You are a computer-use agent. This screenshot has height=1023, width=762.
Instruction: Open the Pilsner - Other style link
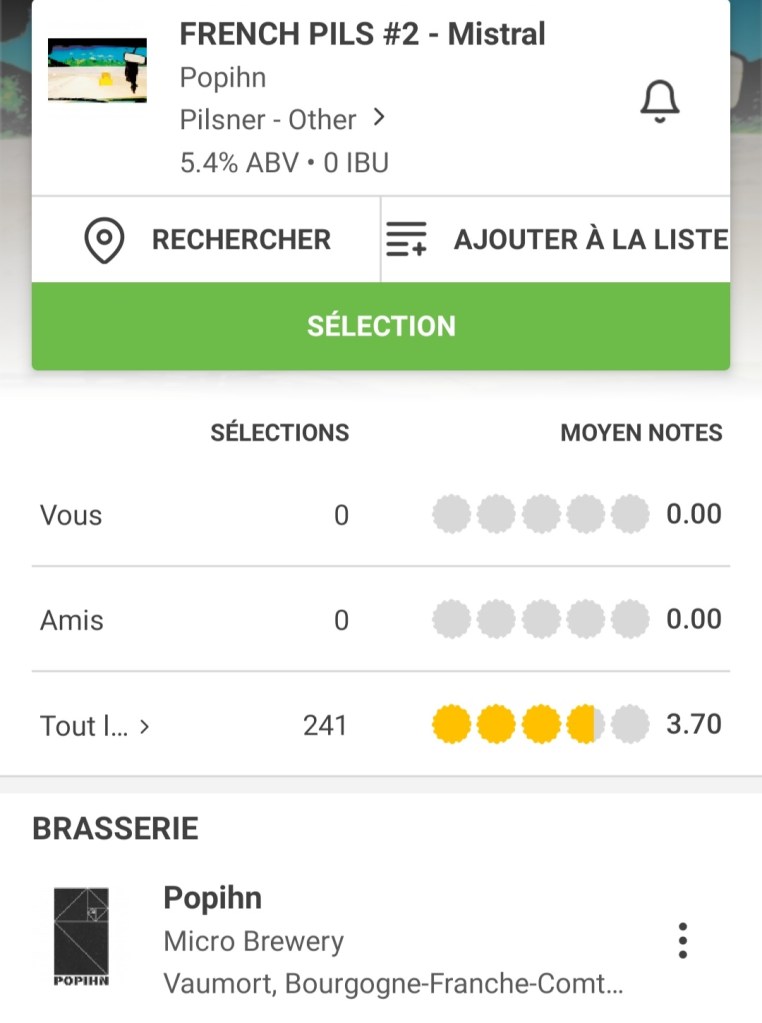tap(267, 120)
